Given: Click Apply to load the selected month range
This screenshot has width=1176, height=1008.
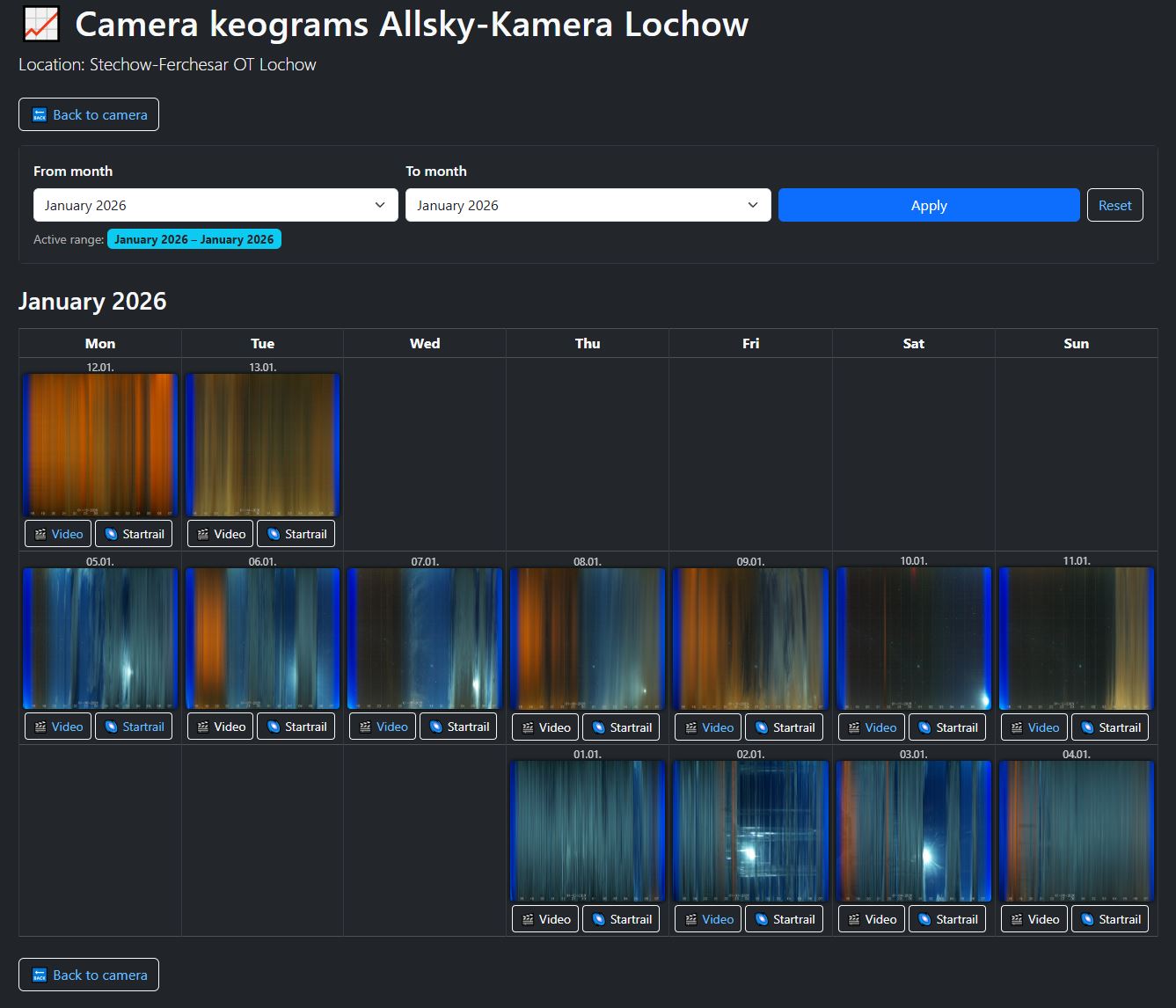Looking at the screenshot, I should (x=928, y=205).
